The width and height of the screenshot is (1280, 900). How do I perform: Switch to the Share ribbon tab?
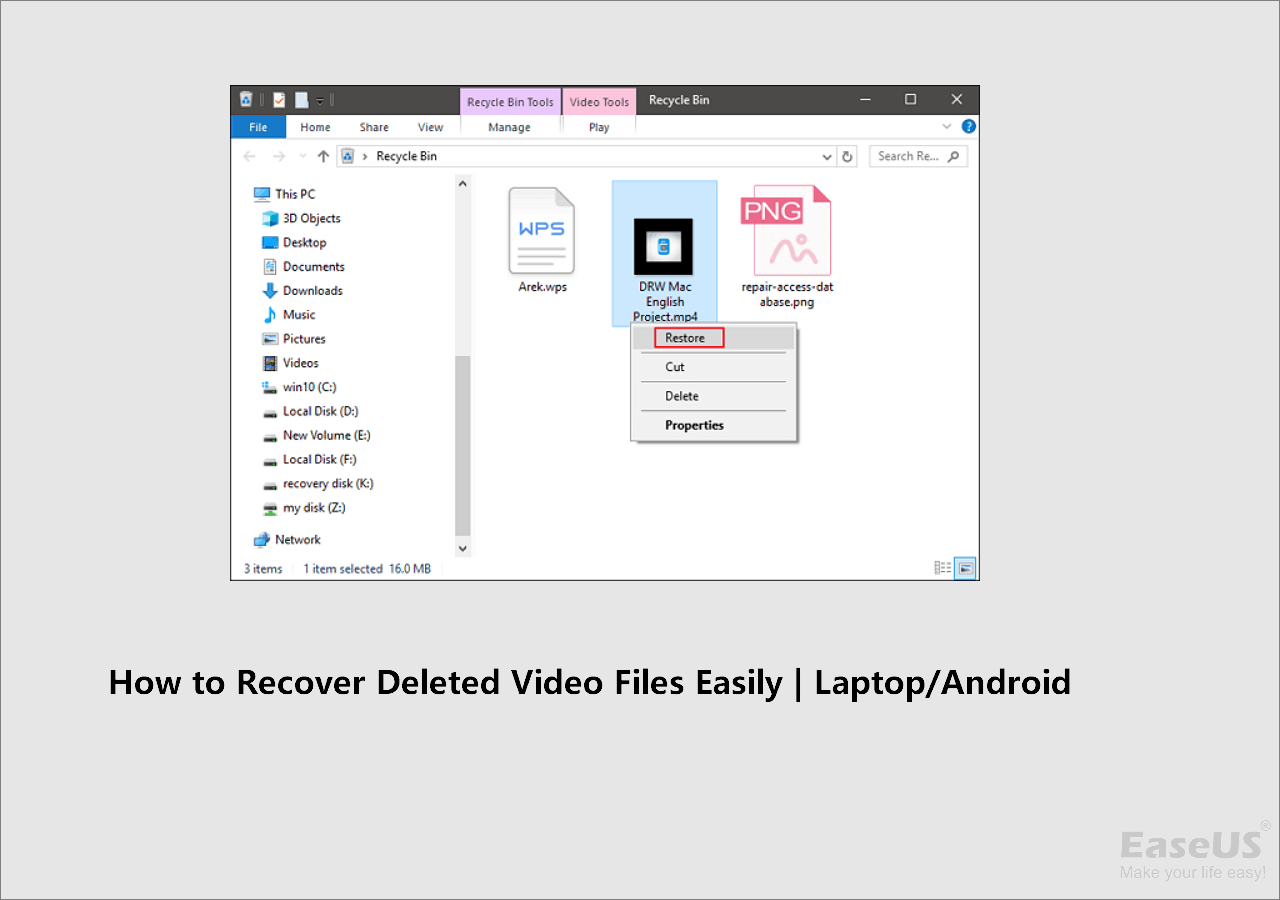[x=374, y=127]
